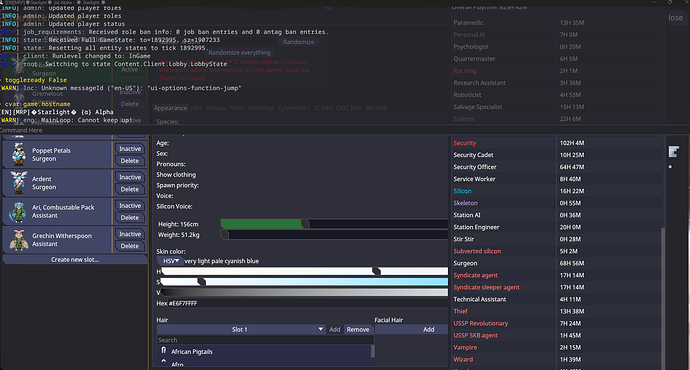Delete the Ari, Combustable Pack character
This screenshot has width=690, height=370.
pos(130,217)
